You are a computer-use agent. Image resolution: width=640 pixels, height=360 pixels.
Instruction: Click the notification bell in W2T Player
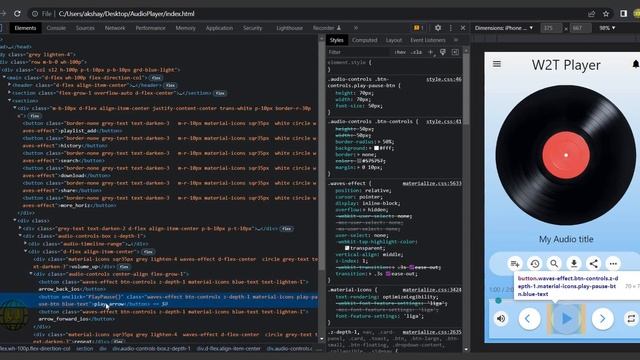point(636,64)
